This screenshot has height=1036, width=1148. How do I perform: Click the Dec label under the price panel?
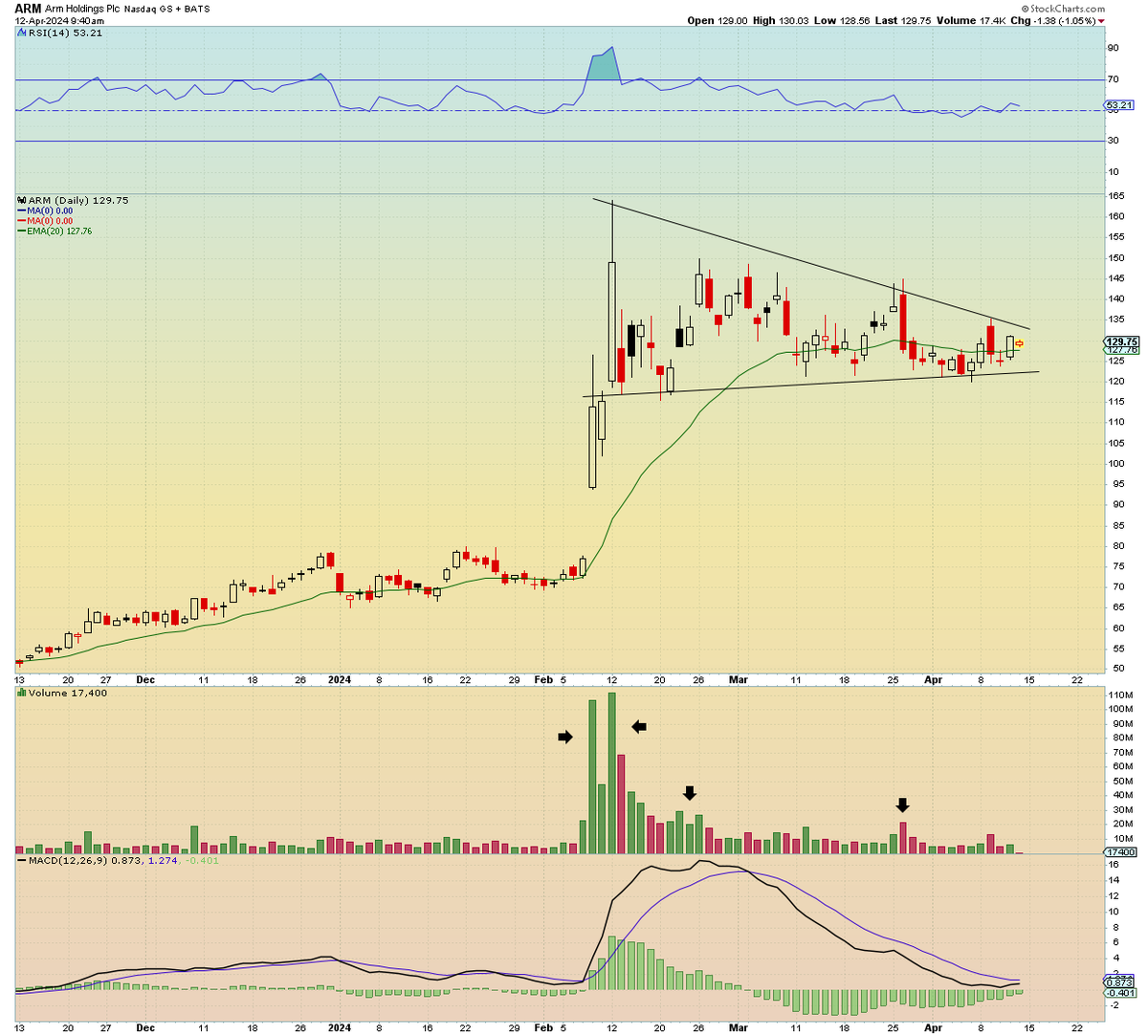tap(145, 680)
